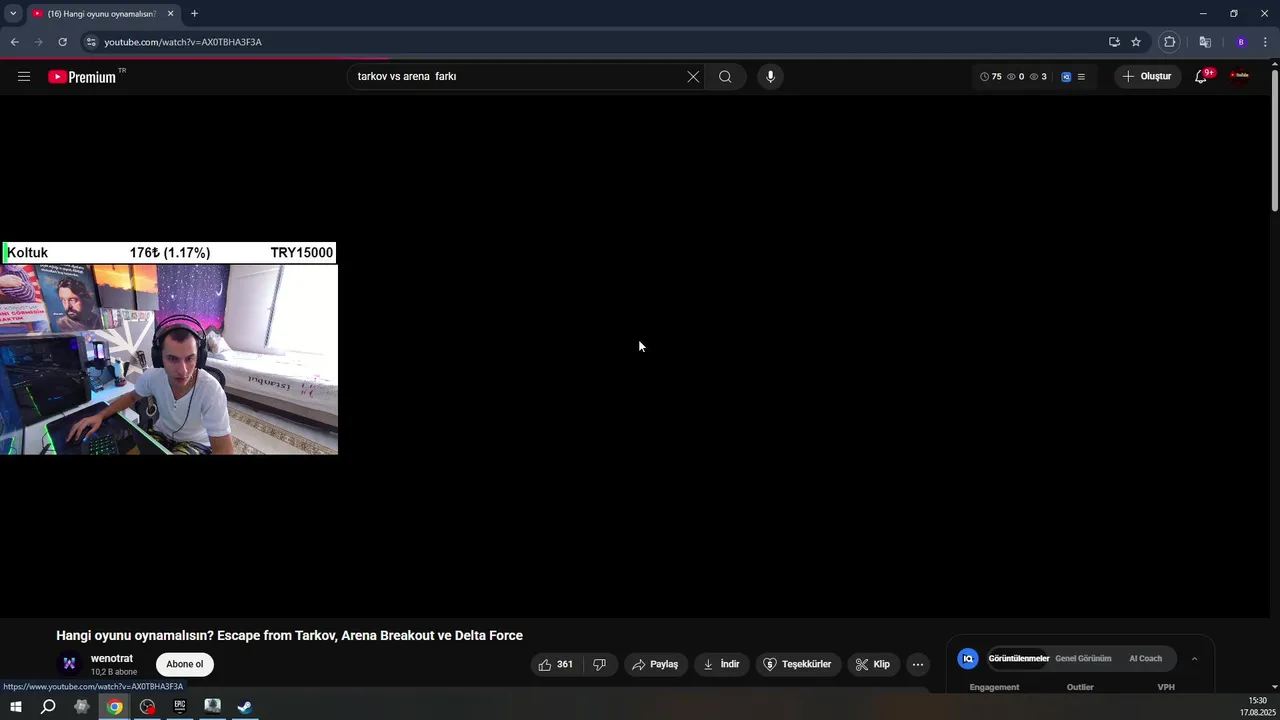Open the wenotrat channel name link
The height and width of the screenshot is (720, 1280).
pos(112,659)
